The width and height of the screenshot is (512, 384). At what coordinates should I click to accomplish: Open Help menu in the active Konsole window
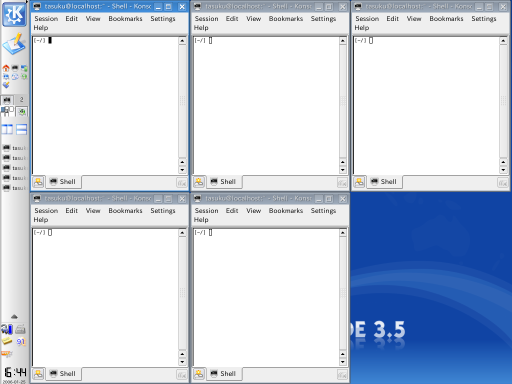coord(41,28)
